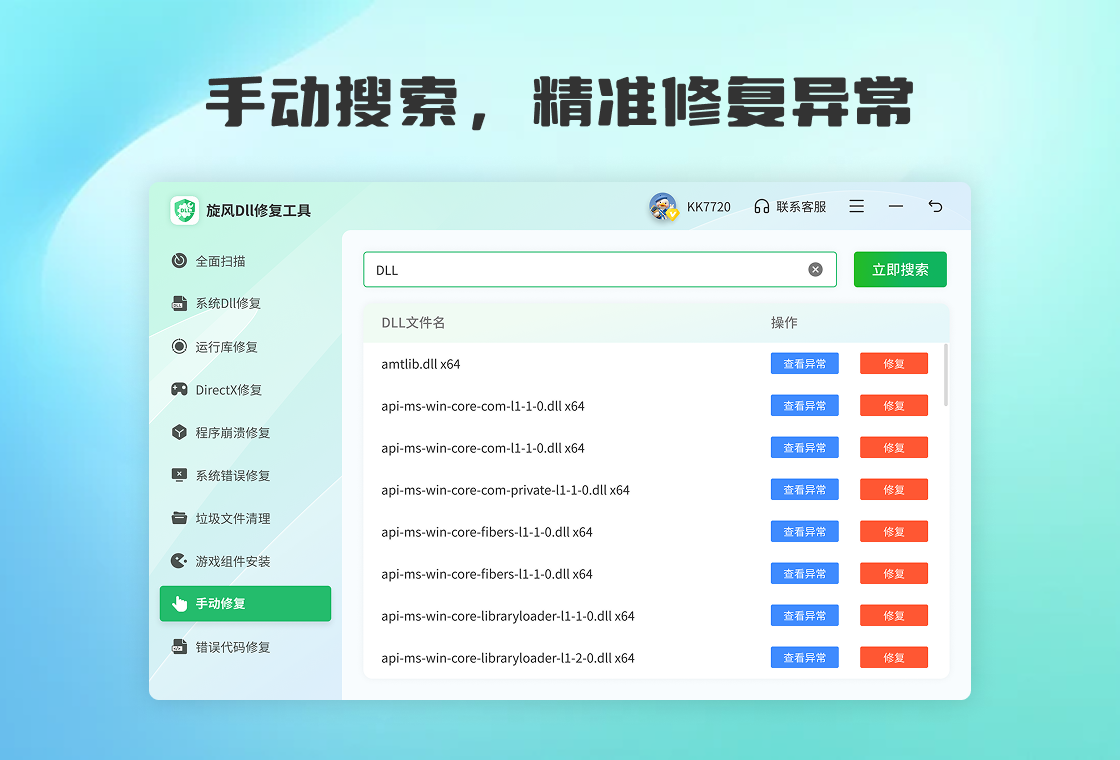Screen dimensions: 1120x760
Task: Click in the DLL search input field
Action: [x=585, y=270]
